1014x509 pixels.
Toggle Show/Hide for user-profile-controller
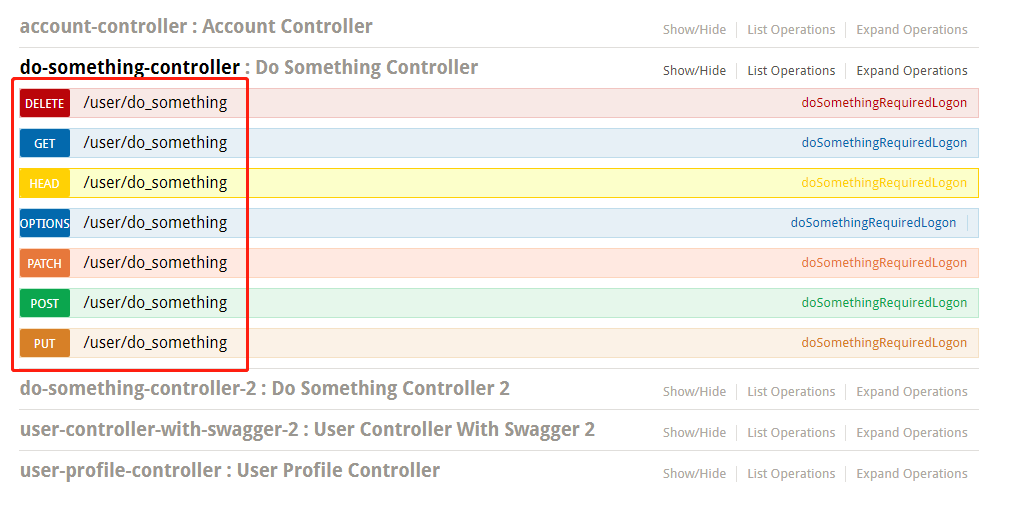click(x=694, y=473)
